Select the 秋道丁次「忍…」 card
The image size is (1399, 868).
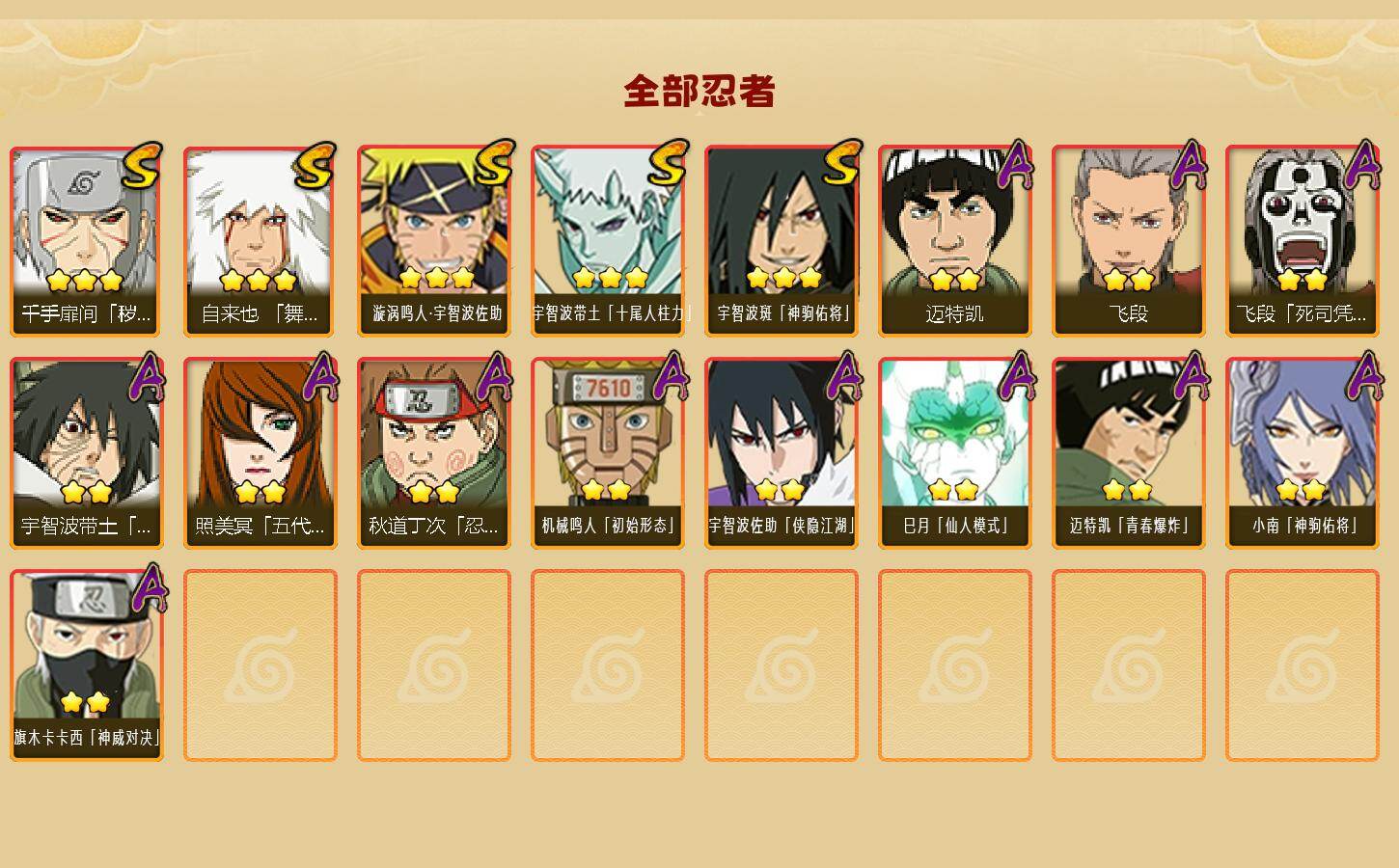[434, 453]
